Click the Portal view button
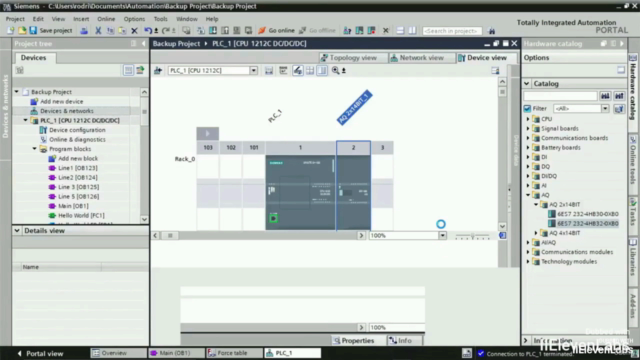This screenshot has width=640, height=360. 40,353
